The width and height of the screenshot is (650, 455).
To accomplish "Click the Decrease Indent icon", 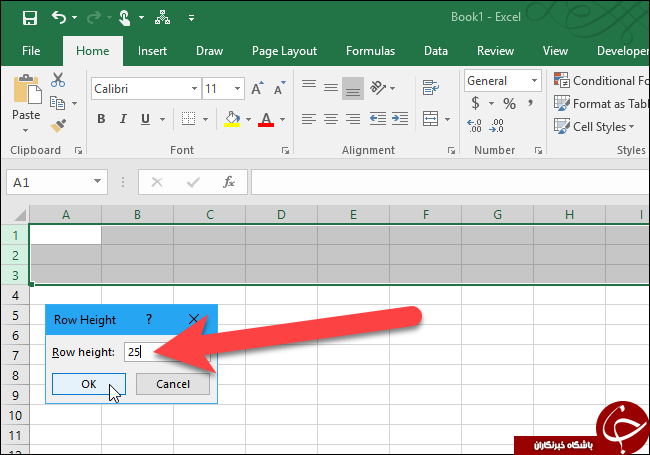I will tap(378, 119).
